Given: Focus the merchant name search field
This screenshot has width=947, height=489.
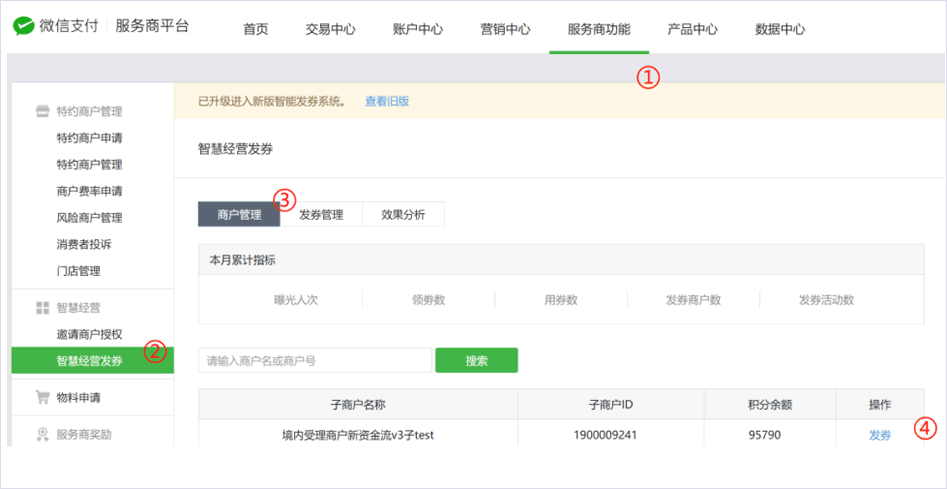Looking at the screenshot, I should coord(315,360).
